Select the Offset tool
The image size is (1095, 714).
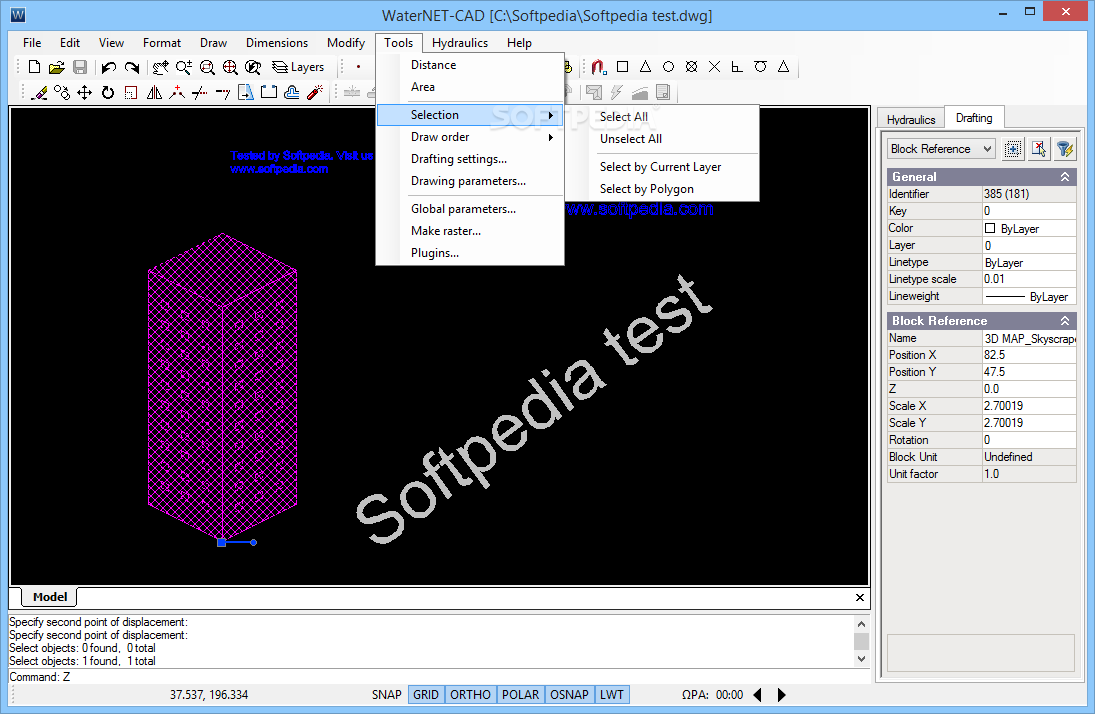(x=292, y=92)
